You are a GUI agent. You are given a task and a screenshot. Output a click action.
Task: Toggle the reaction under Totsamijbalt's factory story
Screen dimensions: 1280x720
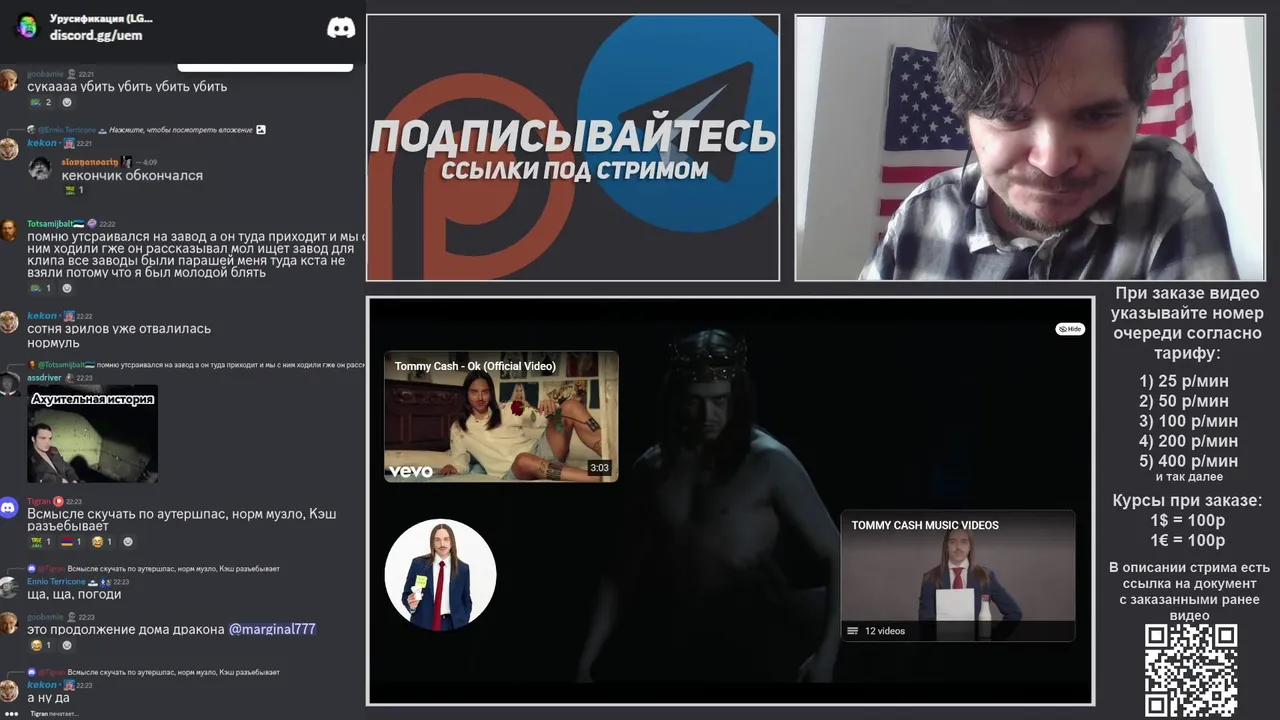[x=40, y=288]
